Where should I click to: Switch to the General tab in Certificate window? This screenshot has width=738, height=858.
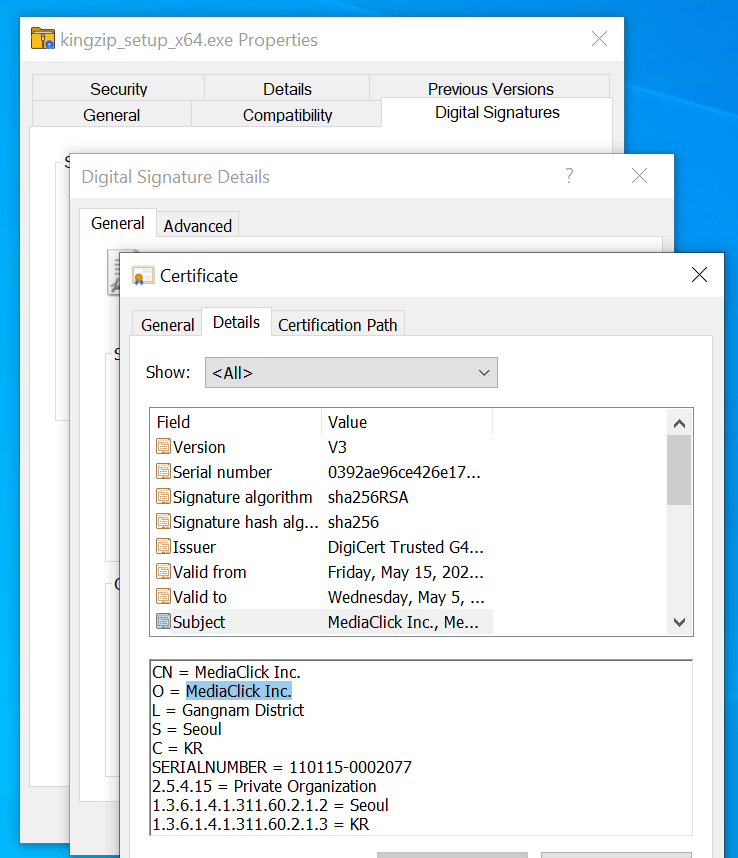coord(167,325)
